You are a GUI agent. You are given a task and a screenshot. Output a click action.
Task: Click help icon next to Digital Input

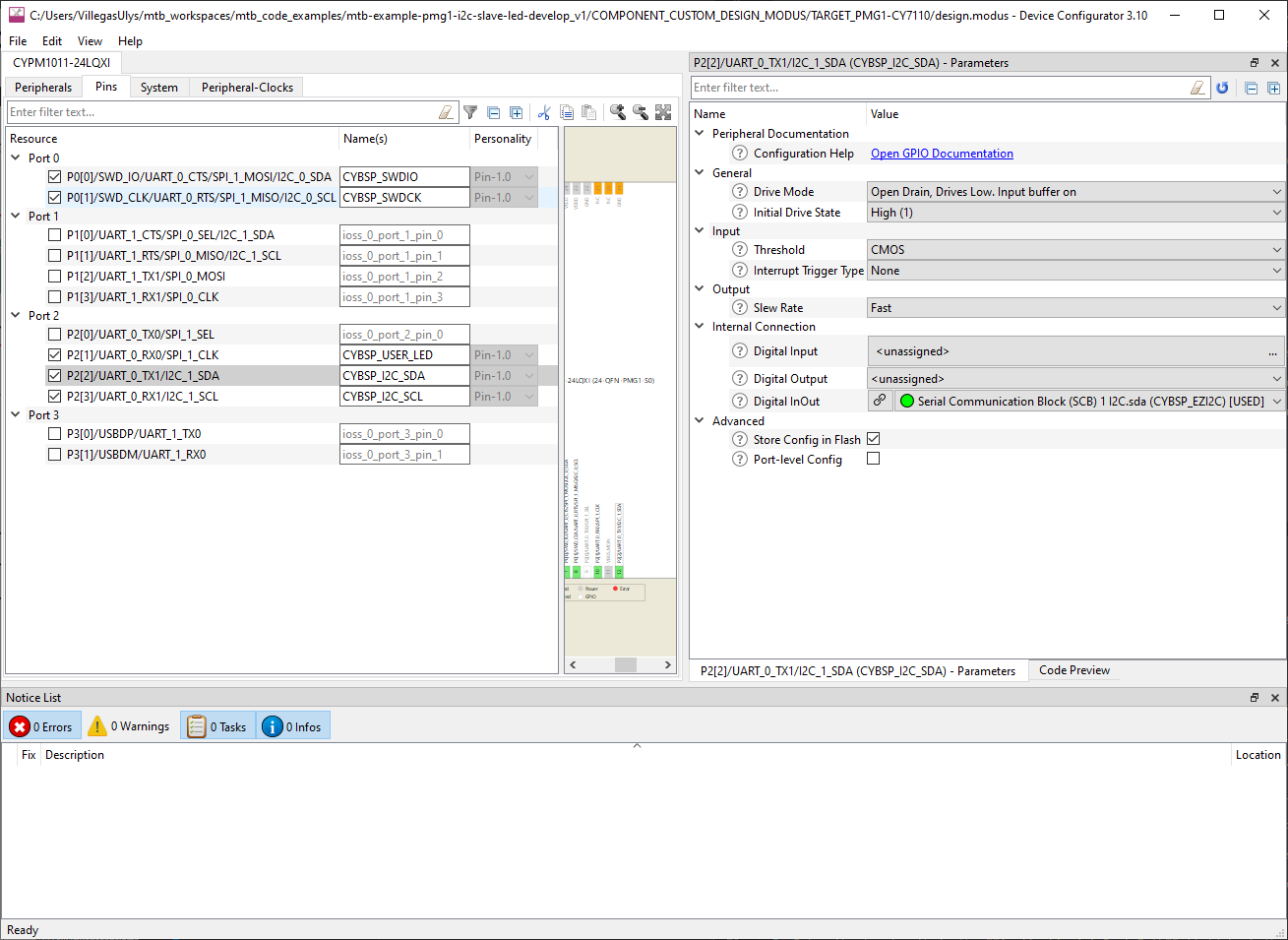pos(740,351)
